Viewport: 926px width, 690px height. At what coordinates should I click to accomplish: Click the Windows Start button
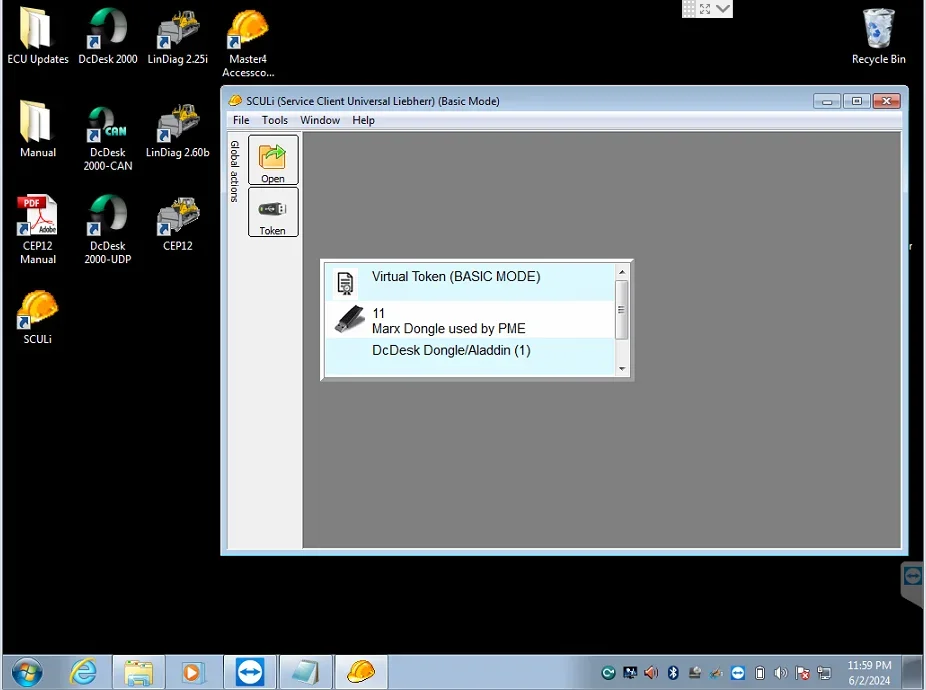pyautogui.click(x=27, y=672)
